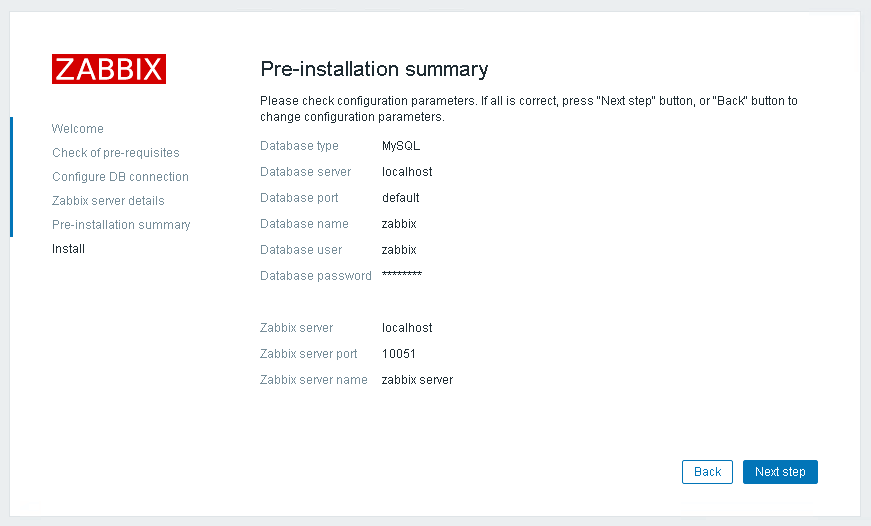Open Check of pre-requisites step
Screen dimensions: 871x526
point(115,153)
